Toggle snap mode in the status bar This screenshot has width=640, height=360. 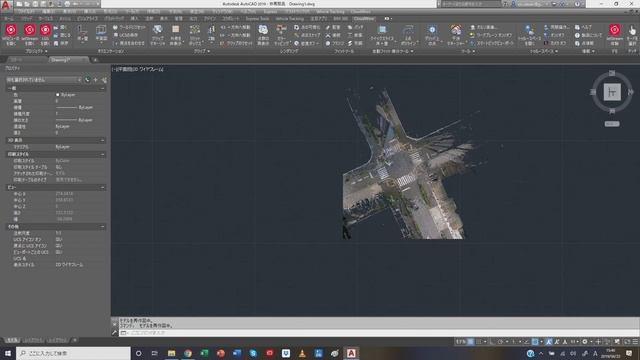click(479, 342)
